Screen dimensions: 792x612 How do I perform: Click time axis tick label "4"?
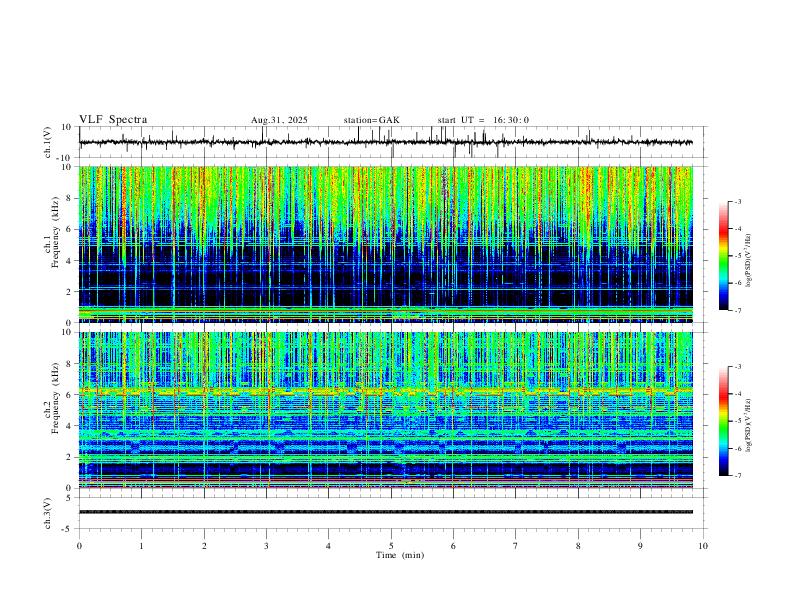[328, 546]
